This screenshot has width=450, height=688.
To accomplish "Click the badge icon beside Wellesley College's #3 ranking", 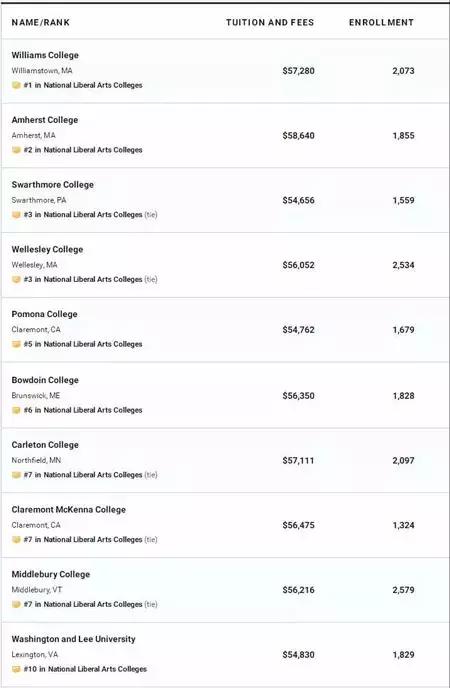I will pyautogui.click(x=16, y=280).
